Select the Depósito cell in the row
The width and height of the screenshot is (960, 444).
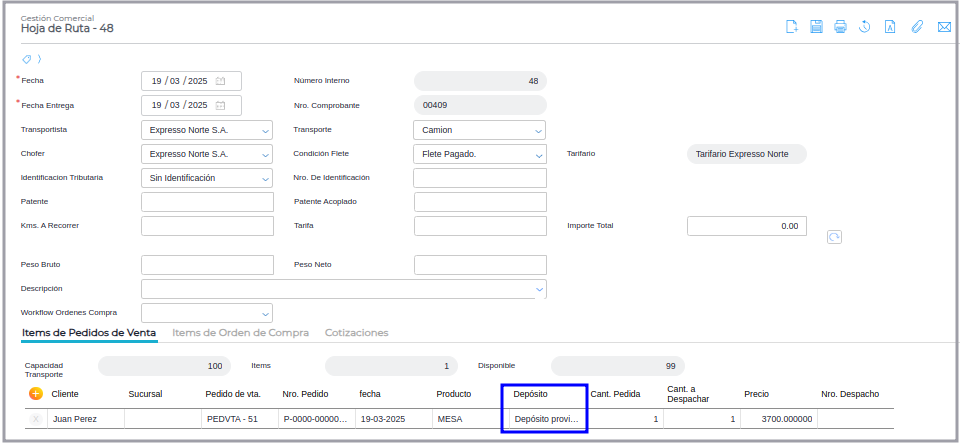click(x=545, y=419)
